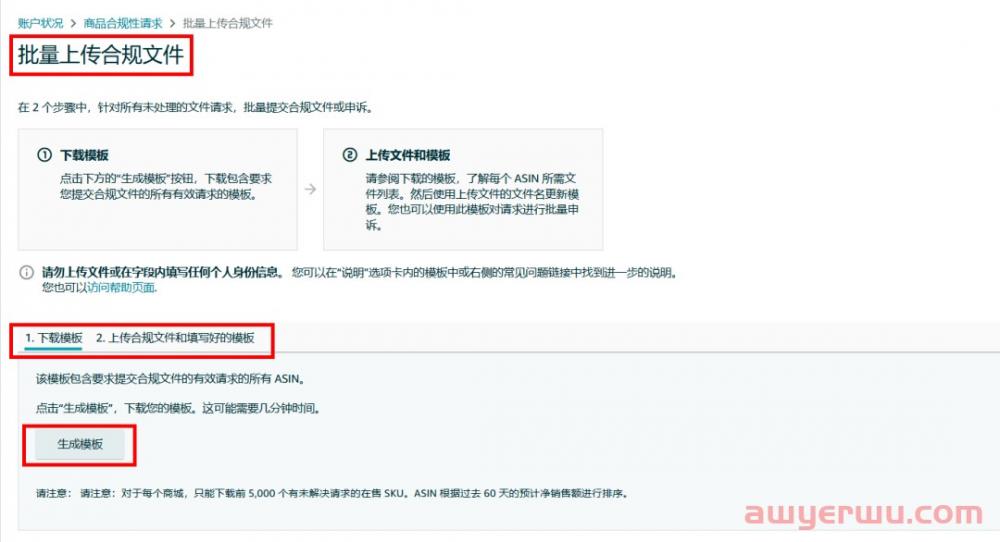Click the circled number 1 step icon
Screen dimensions: 1000x542
[45, 155]
